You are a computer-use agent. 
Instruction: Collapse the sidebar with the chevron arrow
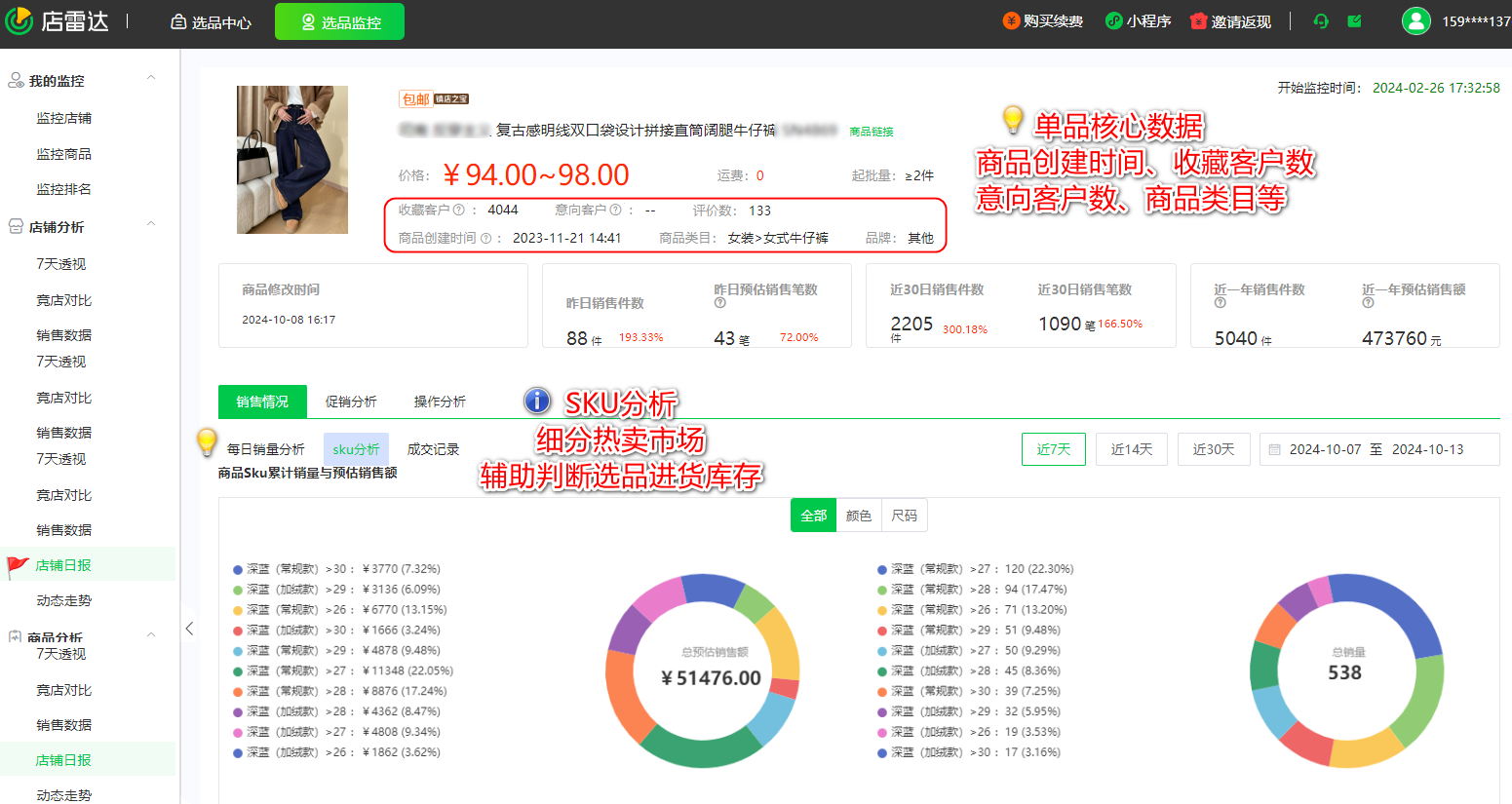[190, 629]
